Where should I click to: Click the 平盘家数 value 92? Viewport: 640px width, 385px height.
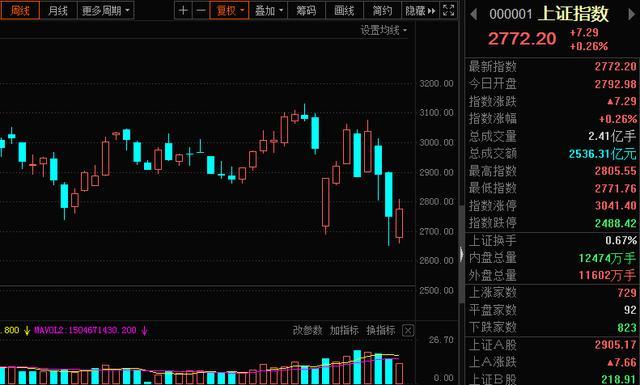click(x=630, y=310)
